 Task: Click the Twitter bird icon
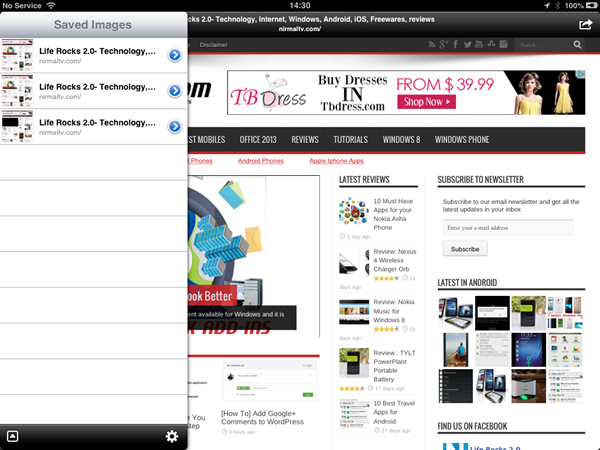[468, 45]
